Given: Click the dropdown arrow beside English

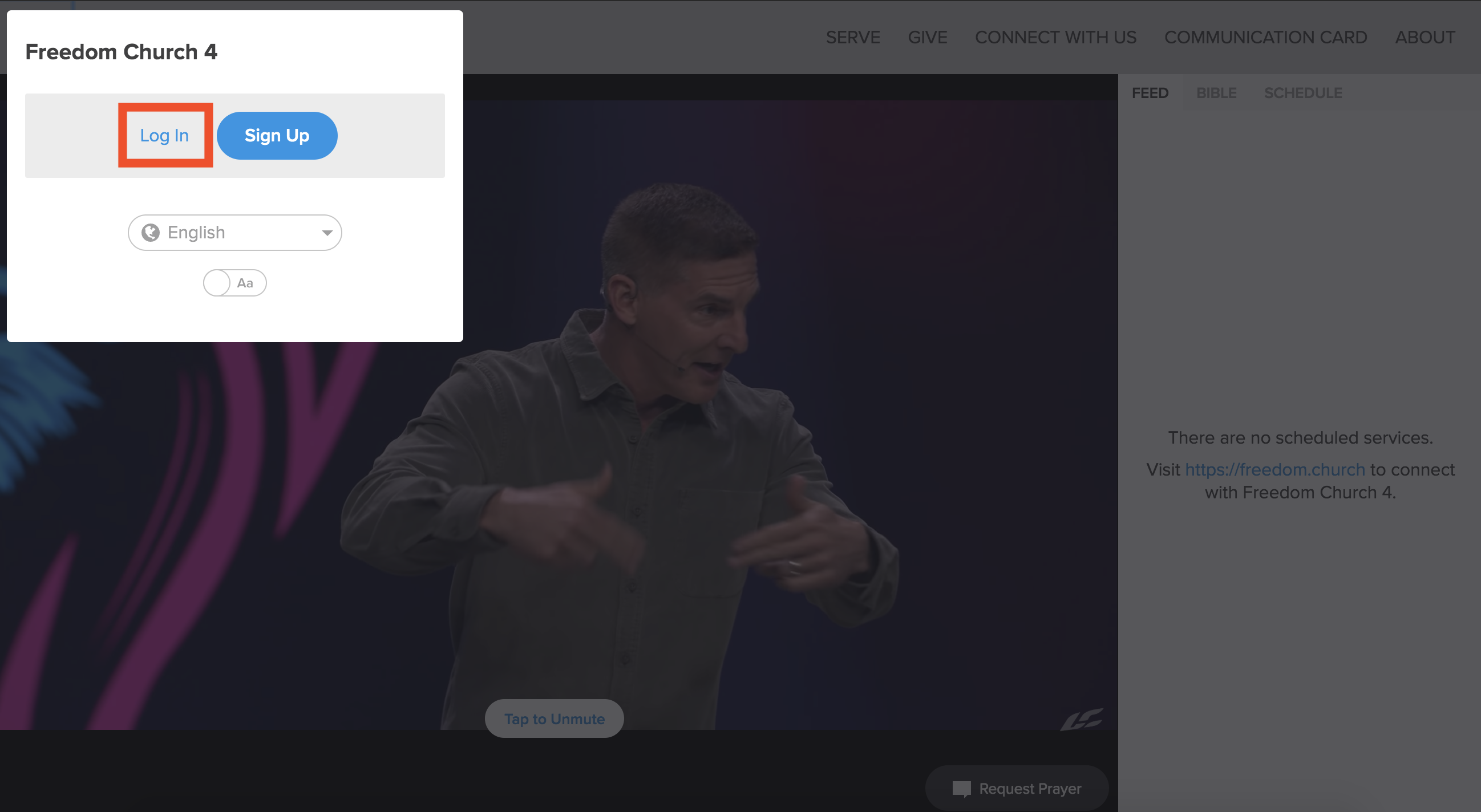Looking at the screenshot, I should click(327, 233).
